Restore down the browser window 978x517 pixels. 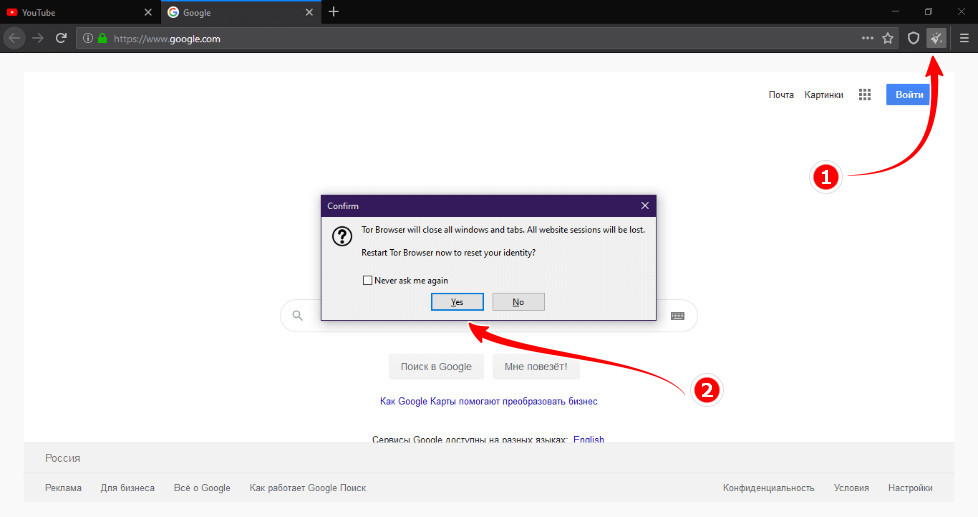click(x=928, y=12)
